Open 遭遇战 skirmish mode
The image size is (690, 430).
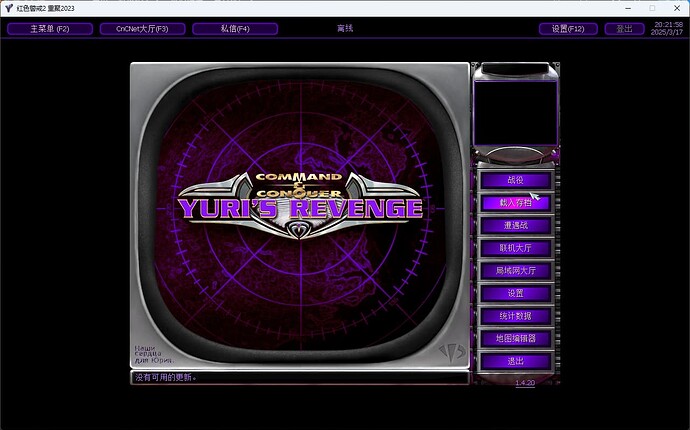point(515,226)
